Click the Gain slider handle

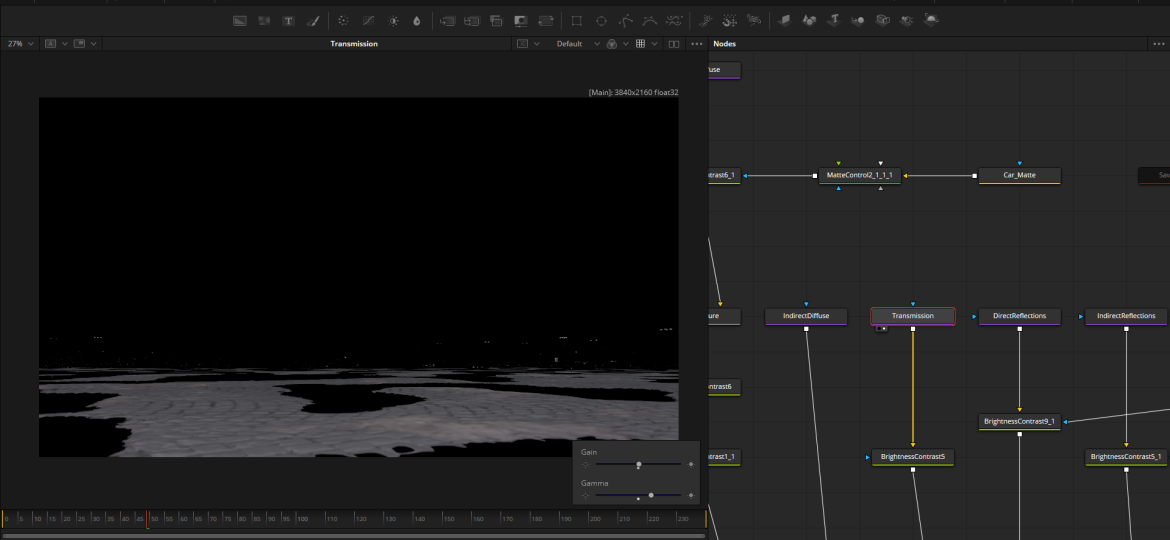(639, 465)
